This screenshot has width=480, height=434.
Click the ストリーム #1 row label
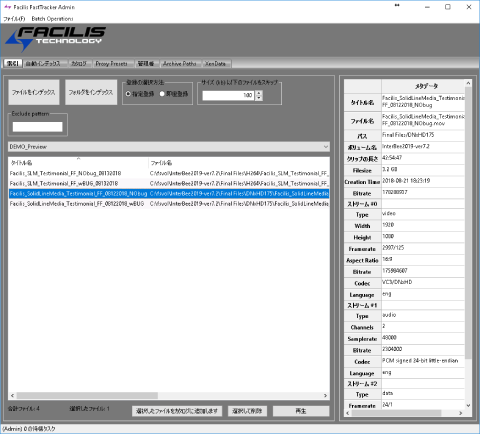click(362, 305)
